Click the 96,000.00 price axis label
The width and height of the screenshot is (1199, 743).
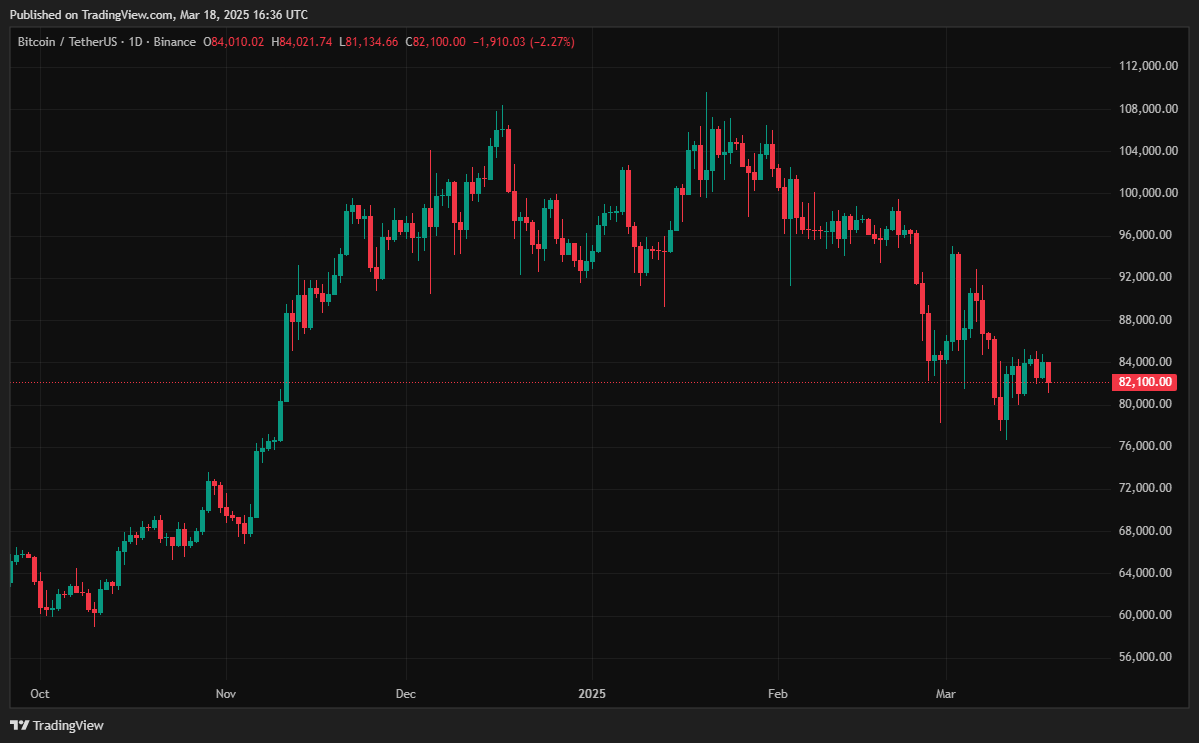1145,235
